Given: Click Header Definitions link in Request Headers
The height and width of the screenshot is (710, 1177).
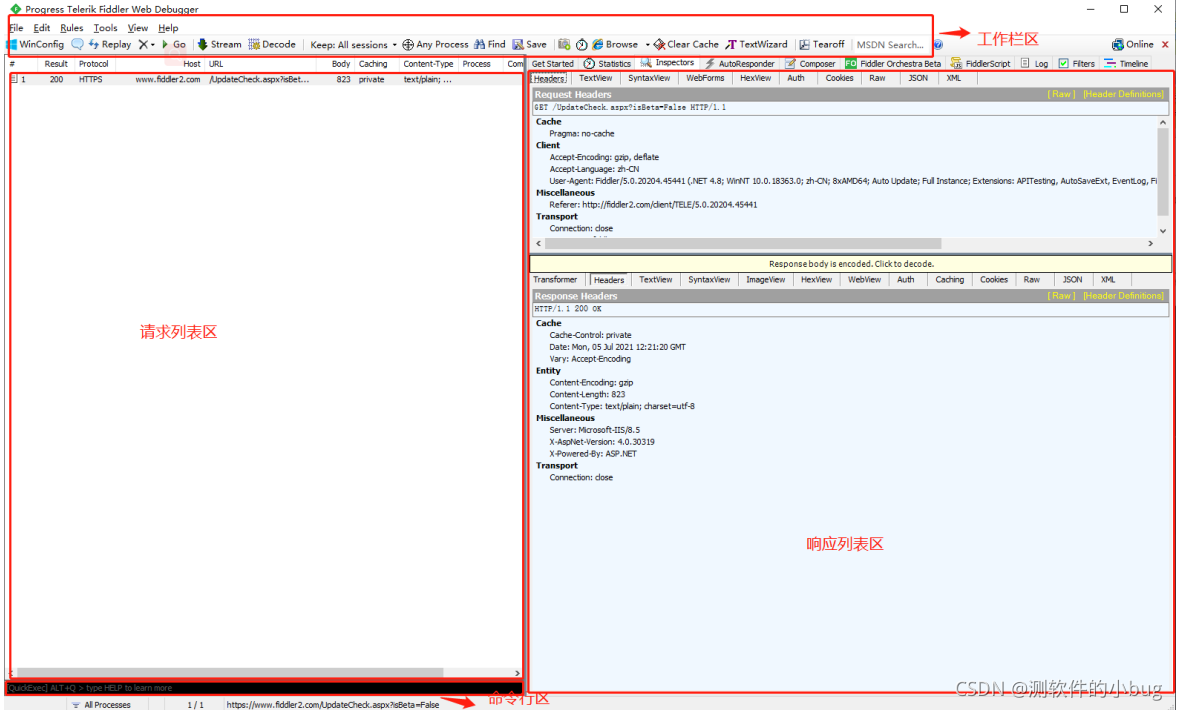Looking at the screenshot, I should click(1123, 95).
